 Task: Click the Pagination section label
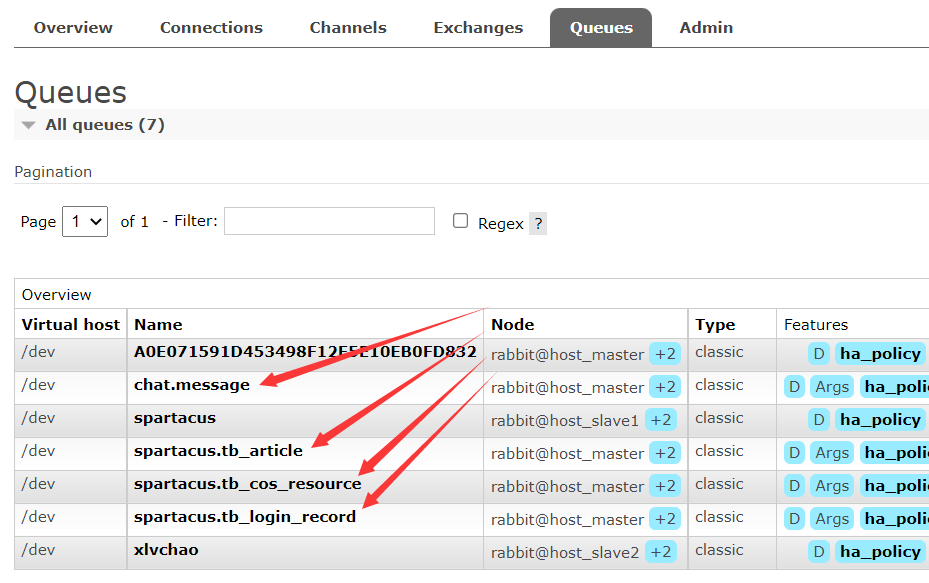(53, 172)
